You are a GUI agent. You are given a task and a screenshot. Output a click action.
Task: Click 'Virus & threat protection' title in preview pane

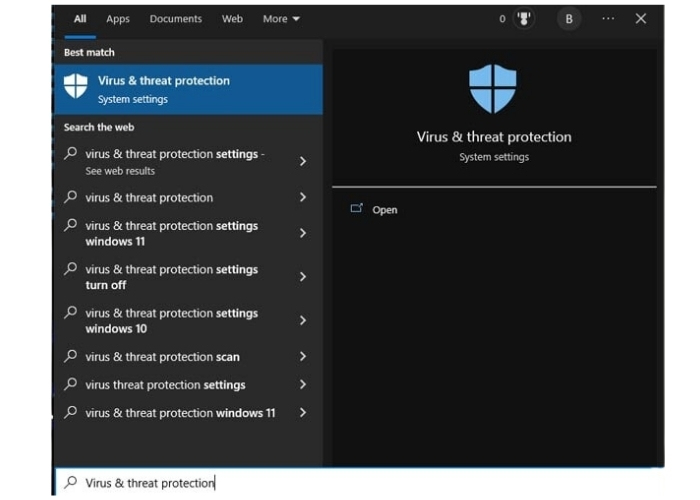494,137
